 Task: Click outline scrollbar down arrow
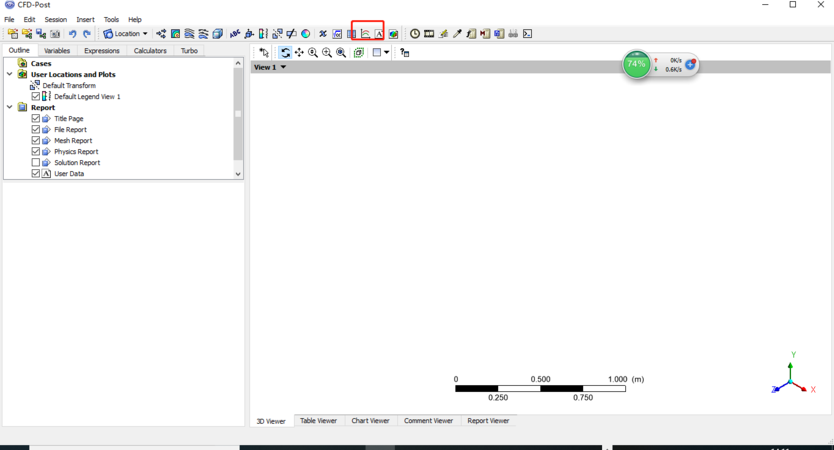click(x=238, y=174)
